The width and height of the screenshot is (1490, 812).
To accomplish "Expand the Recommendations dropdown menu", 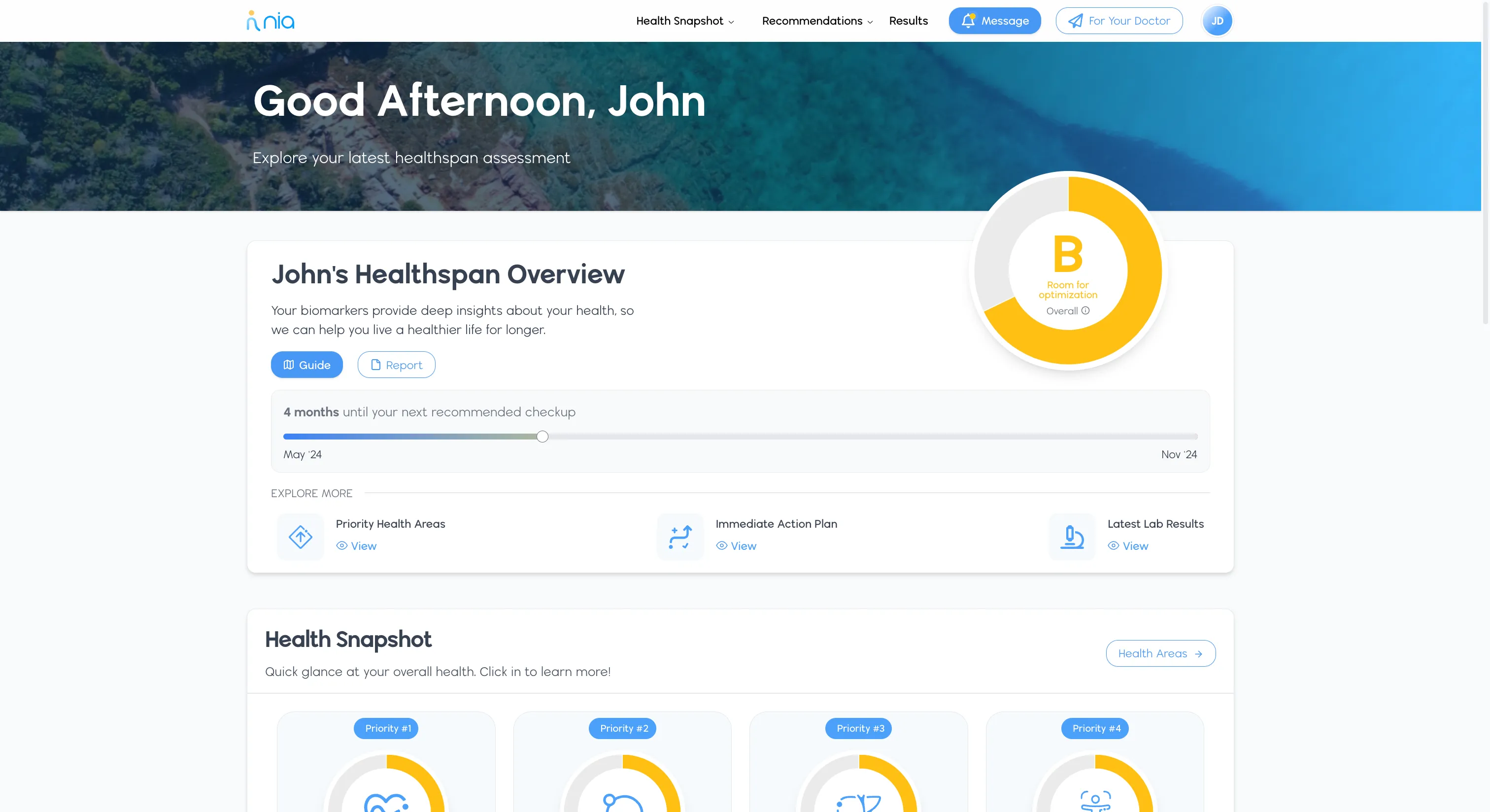I will tap(817, 21).
